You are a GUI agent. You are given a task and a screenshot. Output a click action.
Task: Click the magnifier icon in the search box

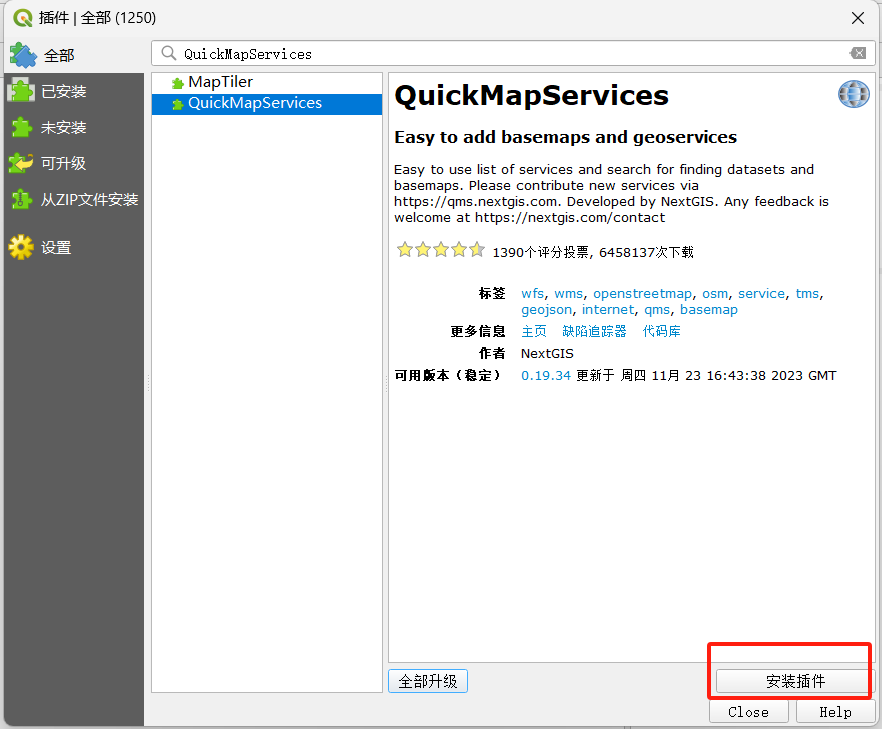pyautogui.click(x=168, y=53)
